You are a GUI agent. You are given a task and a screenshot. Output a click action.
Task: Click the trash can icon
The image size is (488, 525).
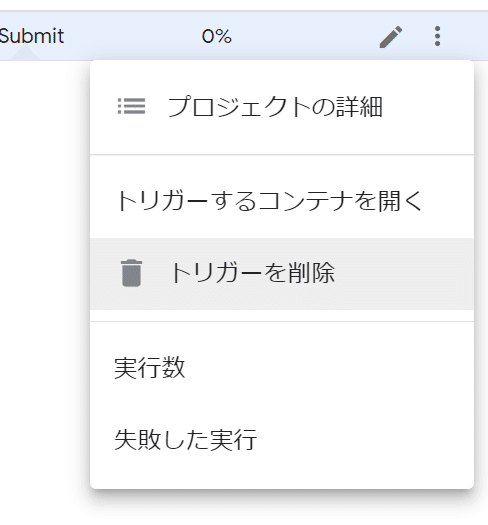(x=131, y=273)
